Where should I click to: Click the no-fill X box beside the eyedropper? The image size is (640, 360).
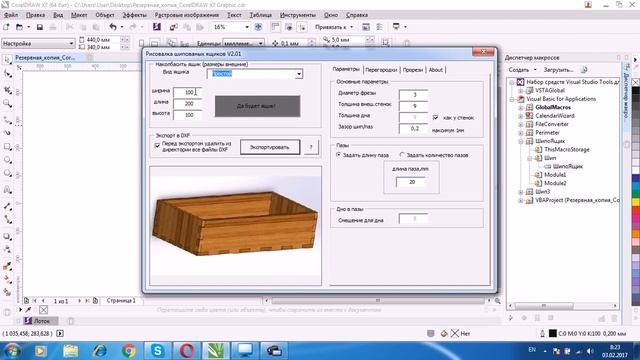[x=44, y=310]
